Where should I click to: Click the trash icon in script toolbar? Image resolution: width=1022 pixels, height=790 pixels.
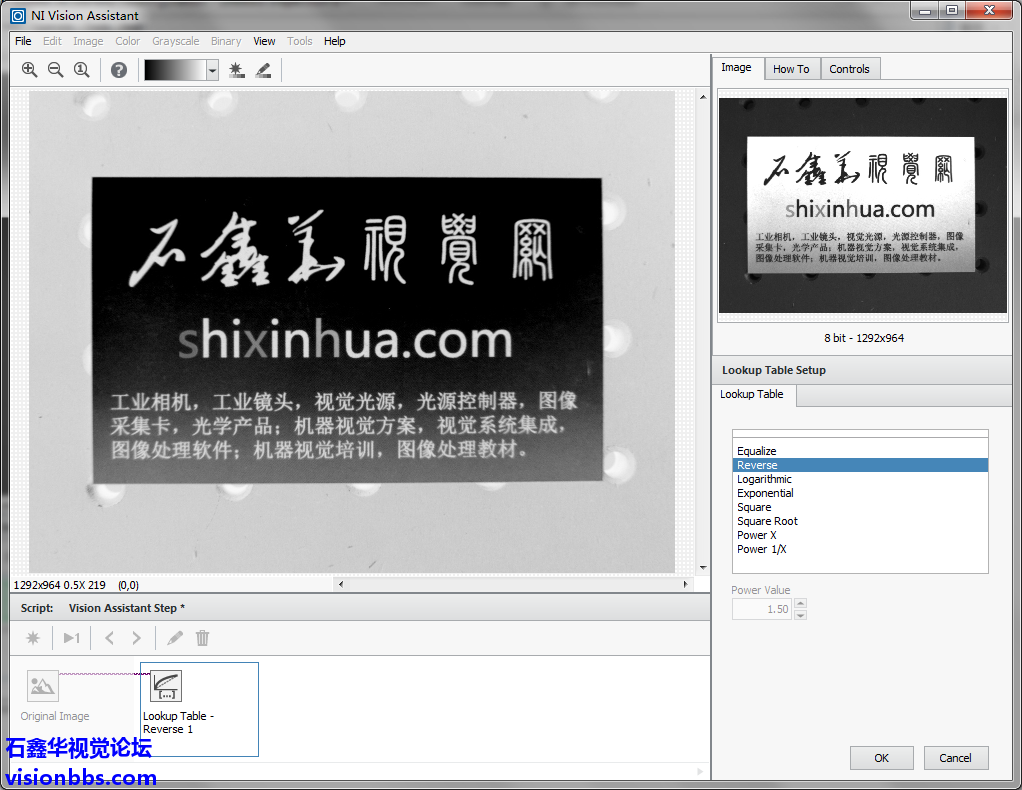pyautogui.click(x=203, y=638)
